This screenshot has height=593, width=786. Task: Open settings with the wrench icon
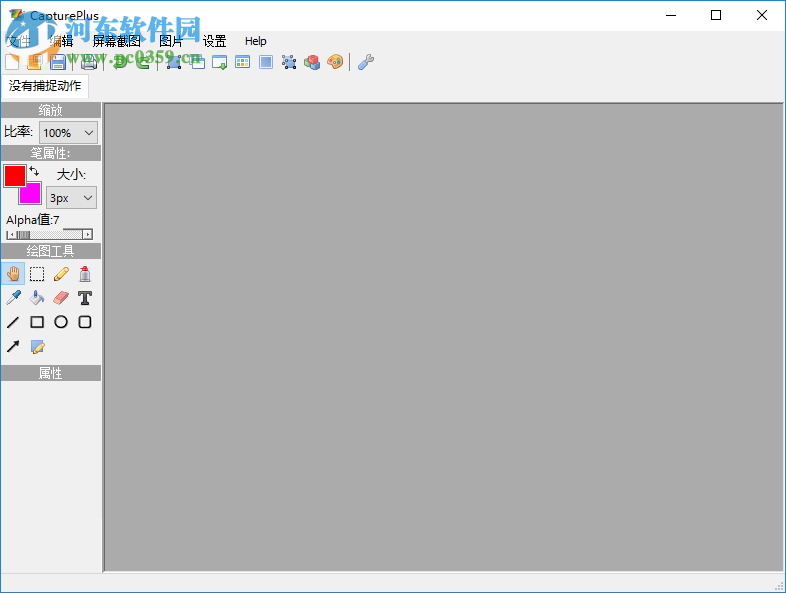click(x=366, y=62)
